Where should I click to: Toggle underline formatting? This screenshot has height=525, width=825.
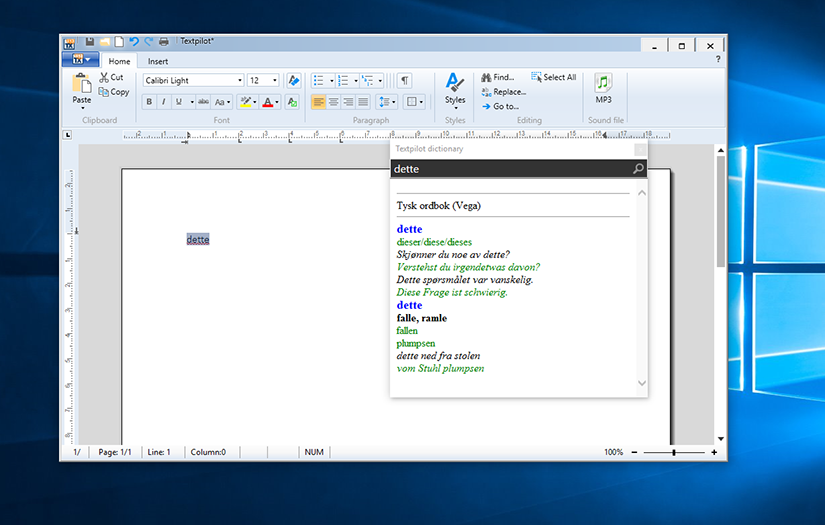point(179,102)
